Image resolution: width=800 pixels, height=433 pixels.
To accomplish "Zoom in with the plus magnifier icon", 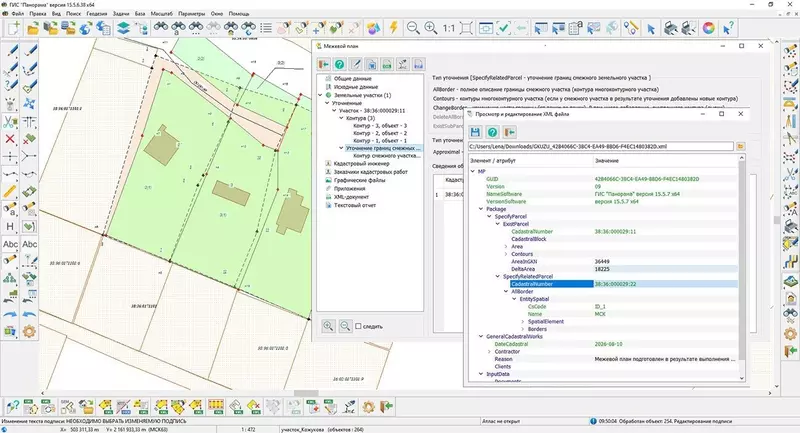I will [431, 28].
